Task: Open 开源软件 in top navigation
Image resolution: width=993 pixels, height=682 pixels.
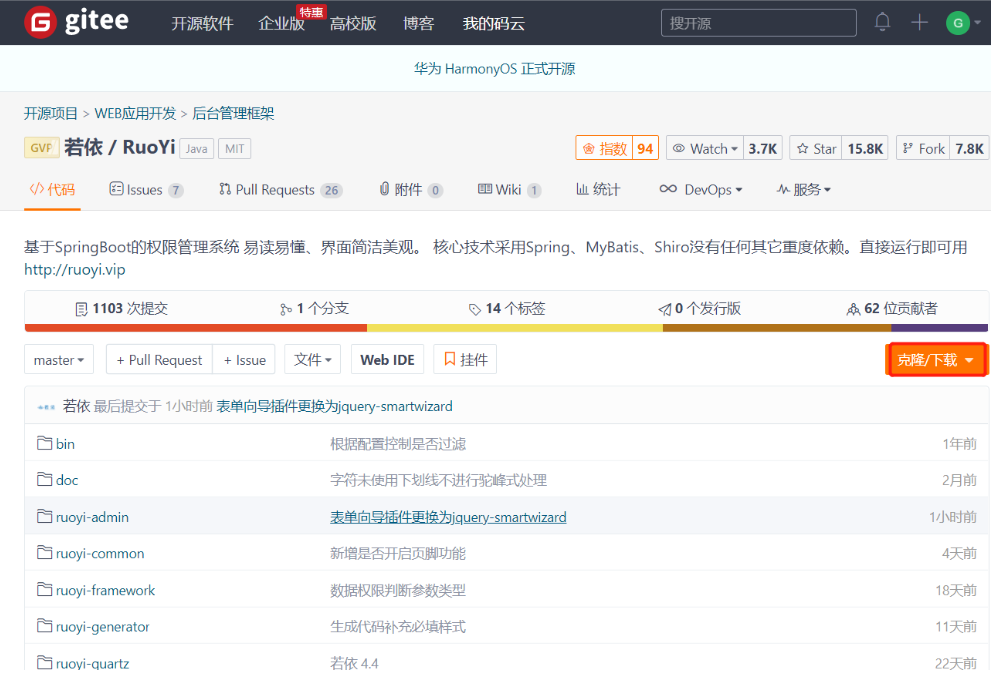Action: point(202,23)
